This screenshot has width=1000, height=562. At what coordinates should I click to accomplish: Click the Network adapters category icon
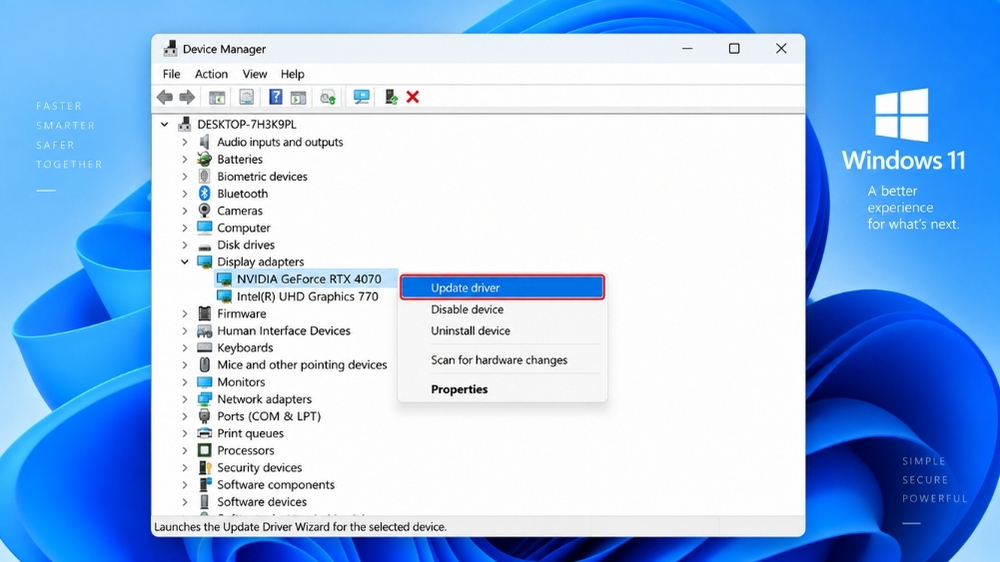coord(204,399)
